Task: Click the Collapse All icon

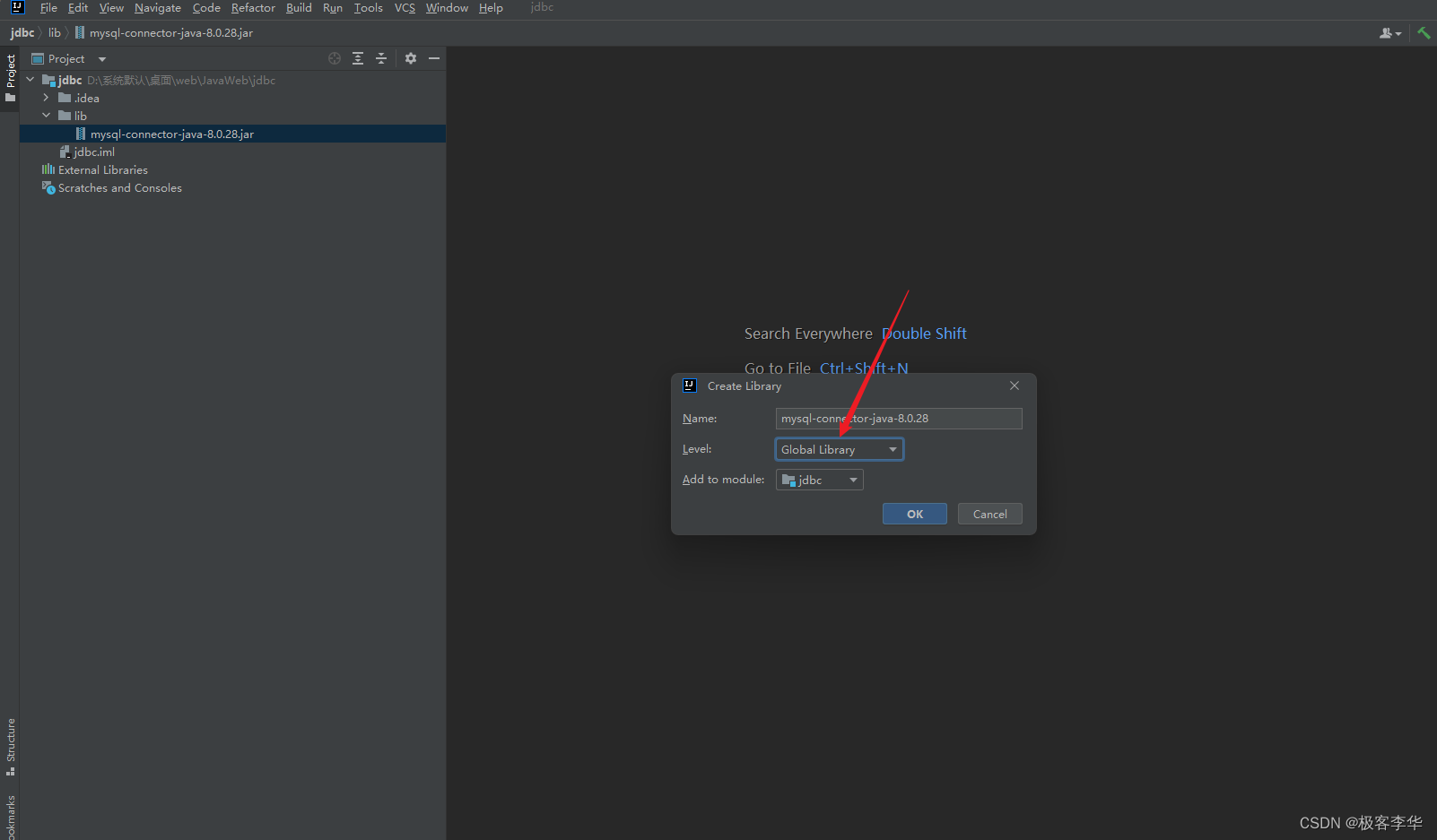Action: 381,58
